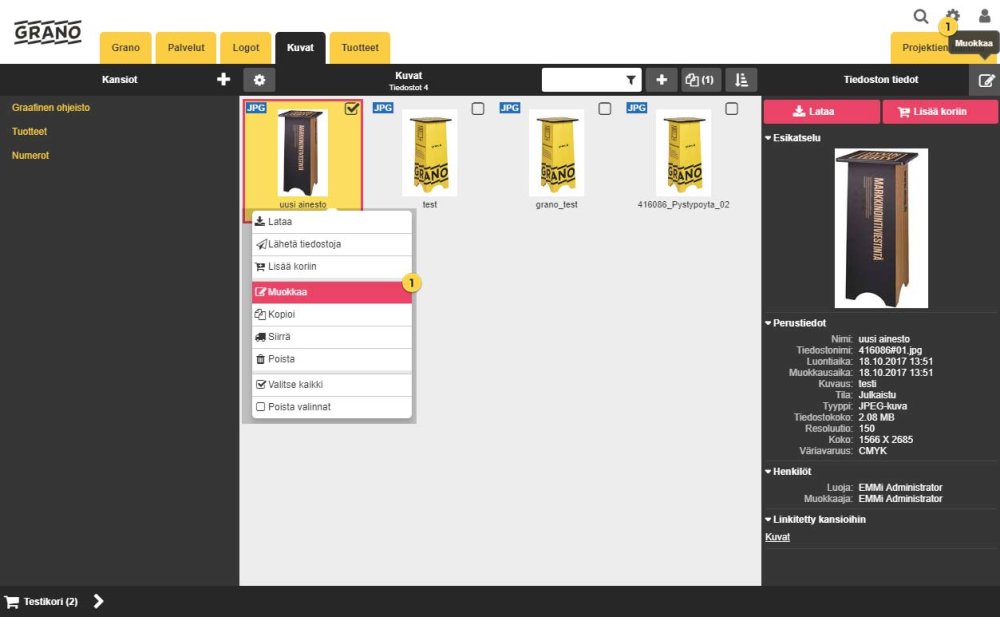
Task: Click the 1566 X 2685 size value
Action: [886, 440]
